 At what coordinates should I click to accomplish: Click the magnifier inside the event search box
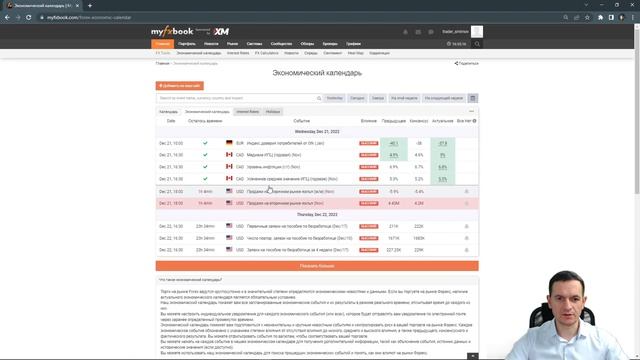(x=319, y=98)
